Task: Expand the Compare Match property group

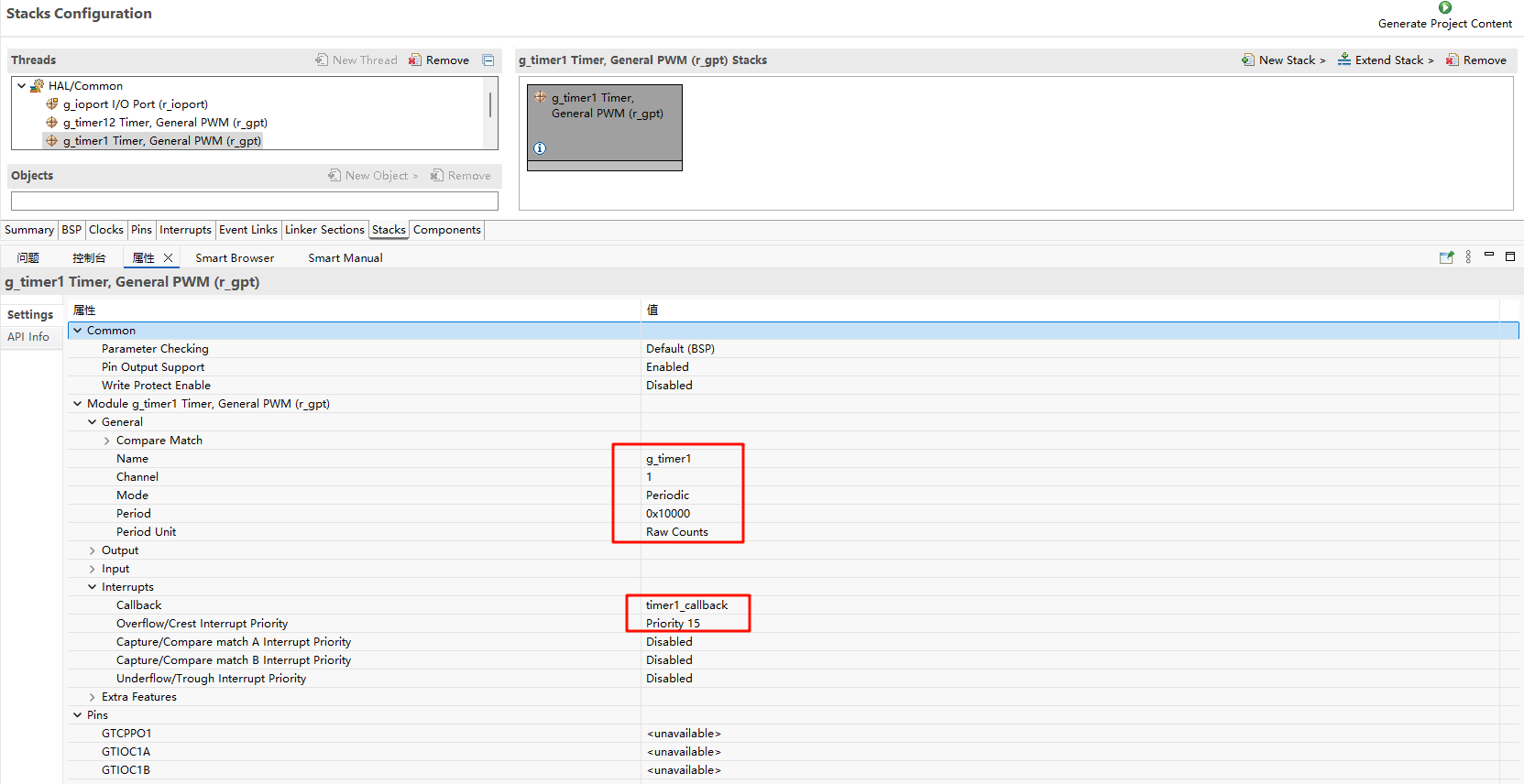Action: click(x=107, y=441)
